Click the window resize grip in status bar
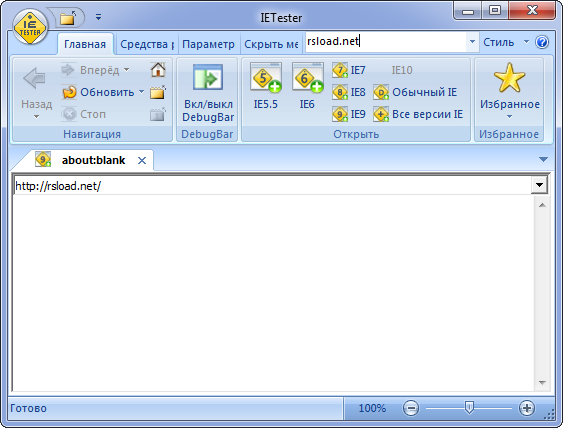 (x=549, y=415)
